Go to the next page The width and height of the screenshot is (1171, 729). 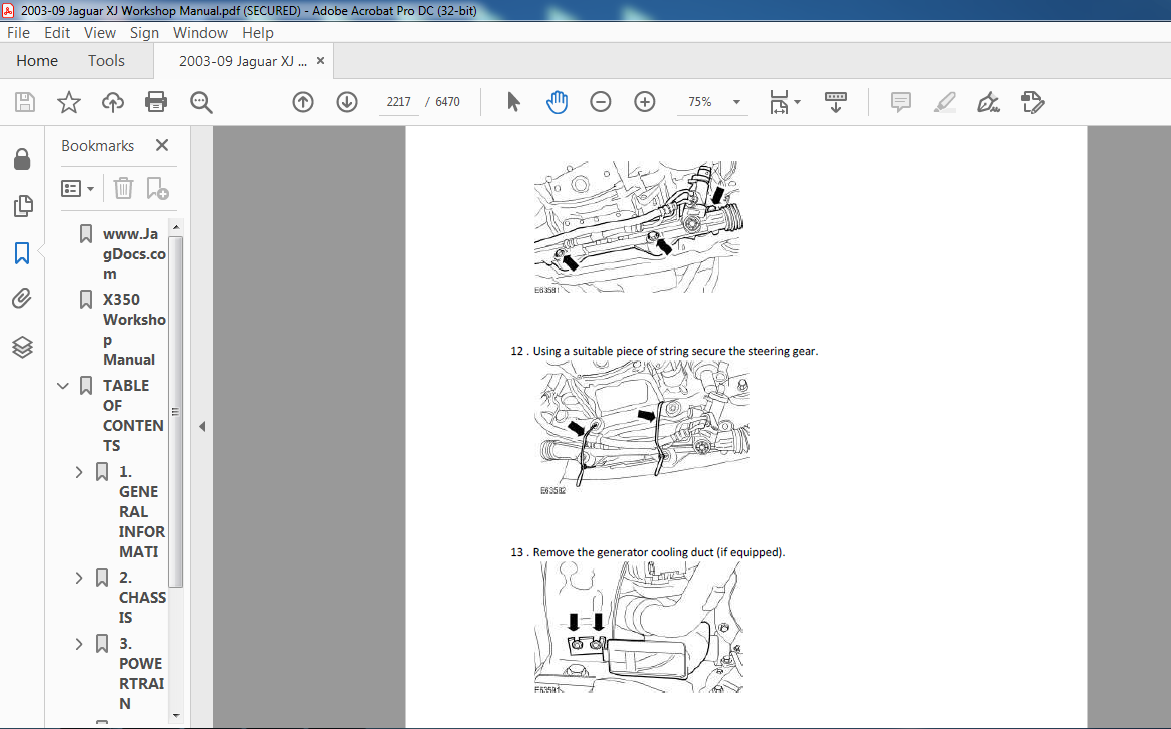tap(347, 102)
